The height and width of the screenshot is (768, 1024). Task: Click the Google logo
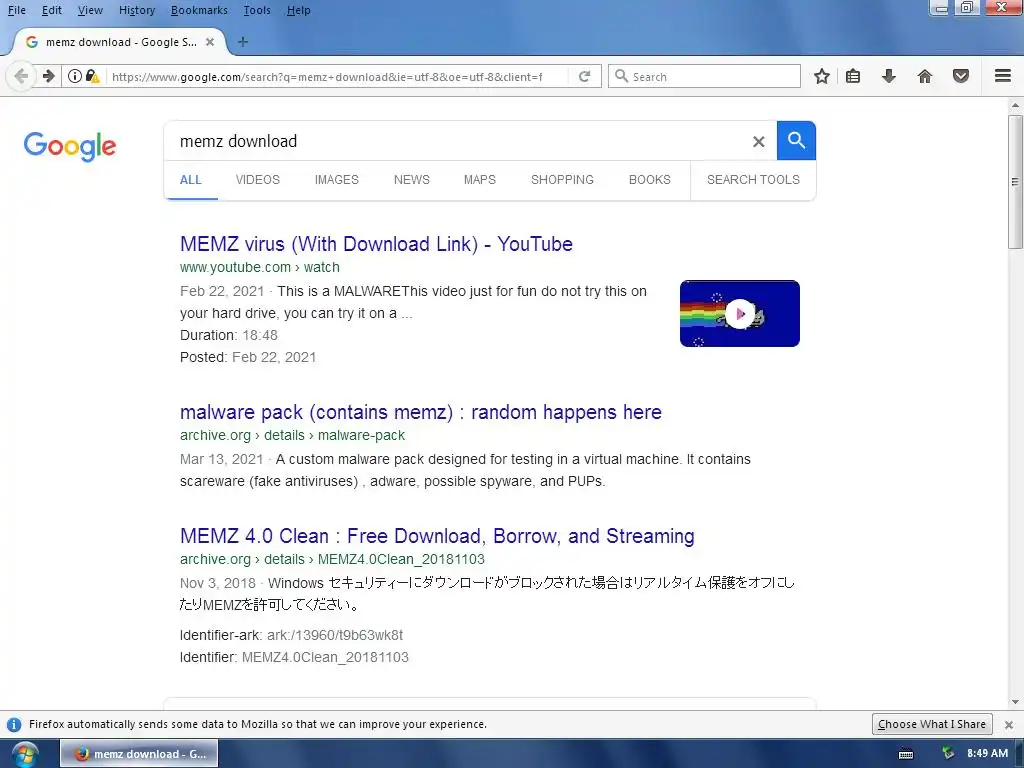[70, 146]
